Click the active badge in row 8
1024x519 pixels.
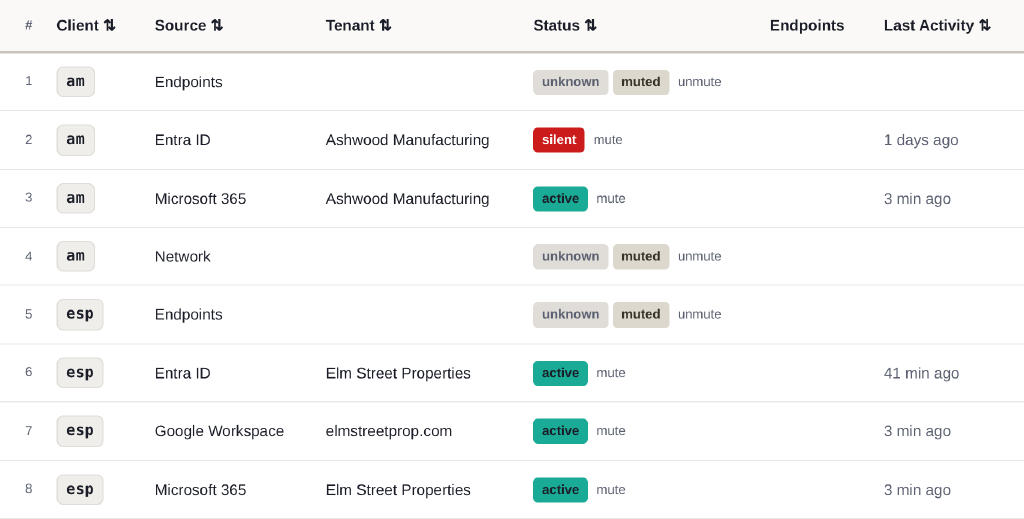click(x=560, y=490)
